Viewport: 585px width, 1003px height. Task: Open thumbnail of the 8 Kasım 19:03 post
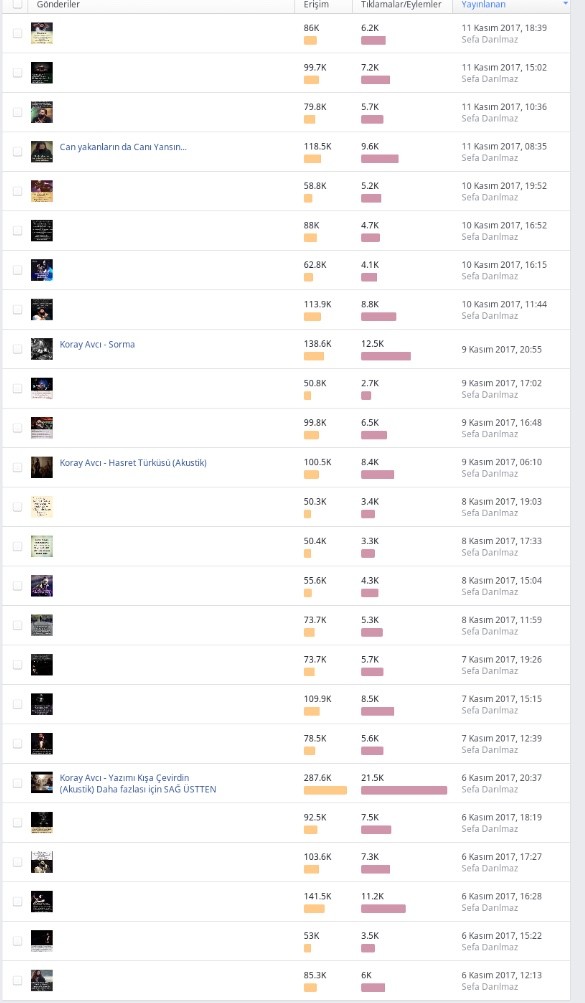click(42, 507)
